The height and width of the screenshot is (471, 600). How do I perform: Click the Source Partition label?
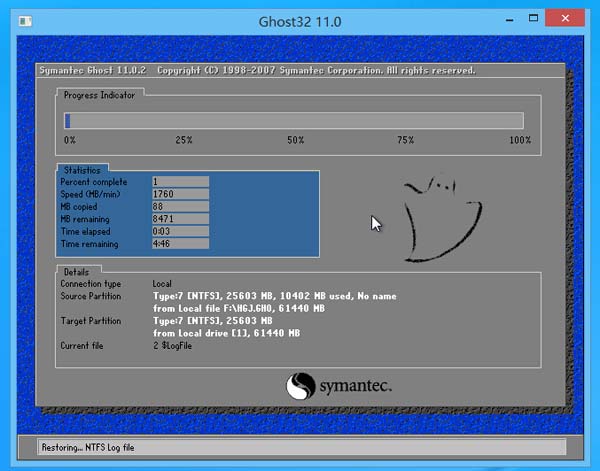(91, 296)
